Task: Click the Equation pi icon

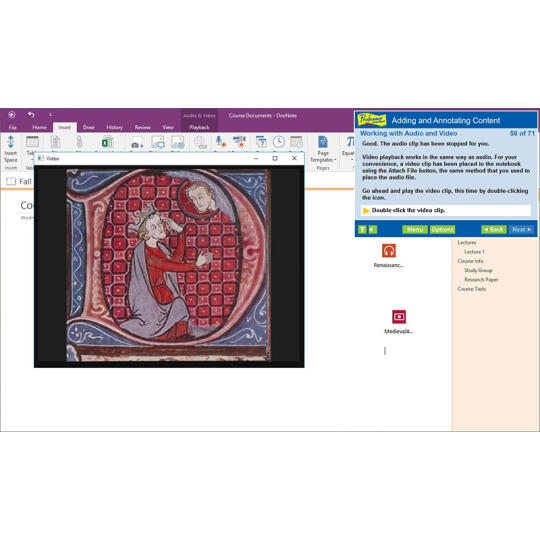Action: (x=350, y=142)
